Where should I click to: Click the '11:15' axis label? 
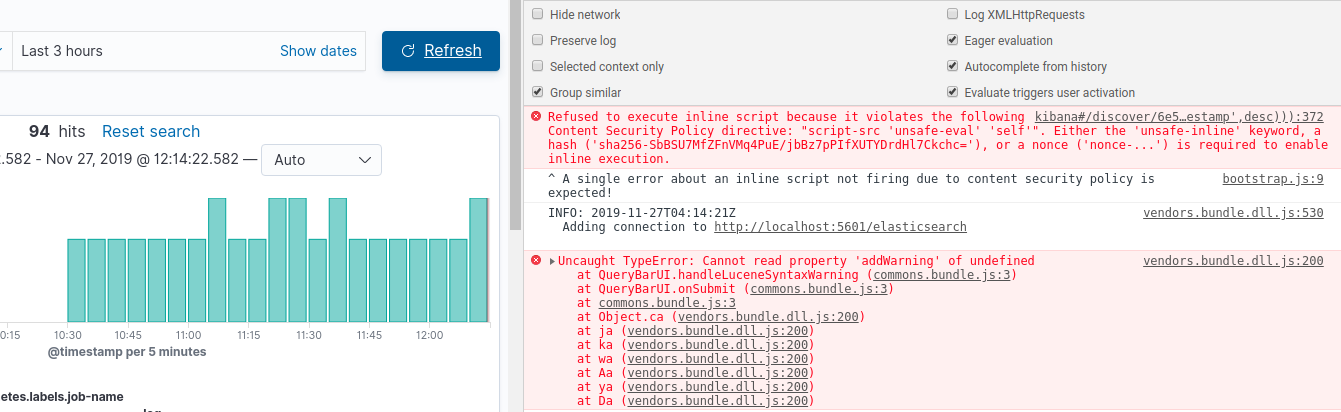[249, 335]
